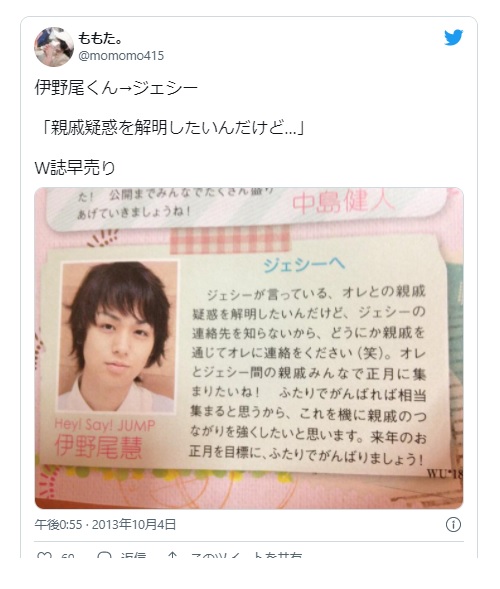Open the tweet info icon
The height and width of the screenshot is (589, 500).
coord(453,524)
